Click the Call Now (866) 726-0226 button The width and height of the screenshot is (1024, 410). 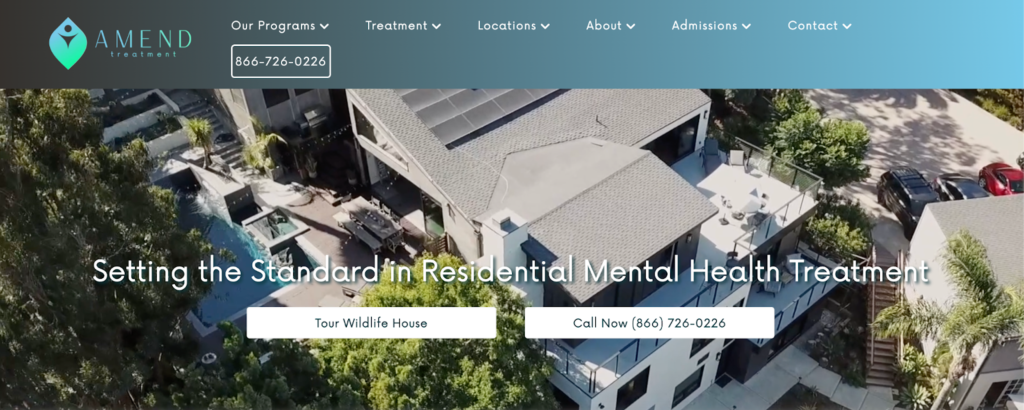(649, 323)
